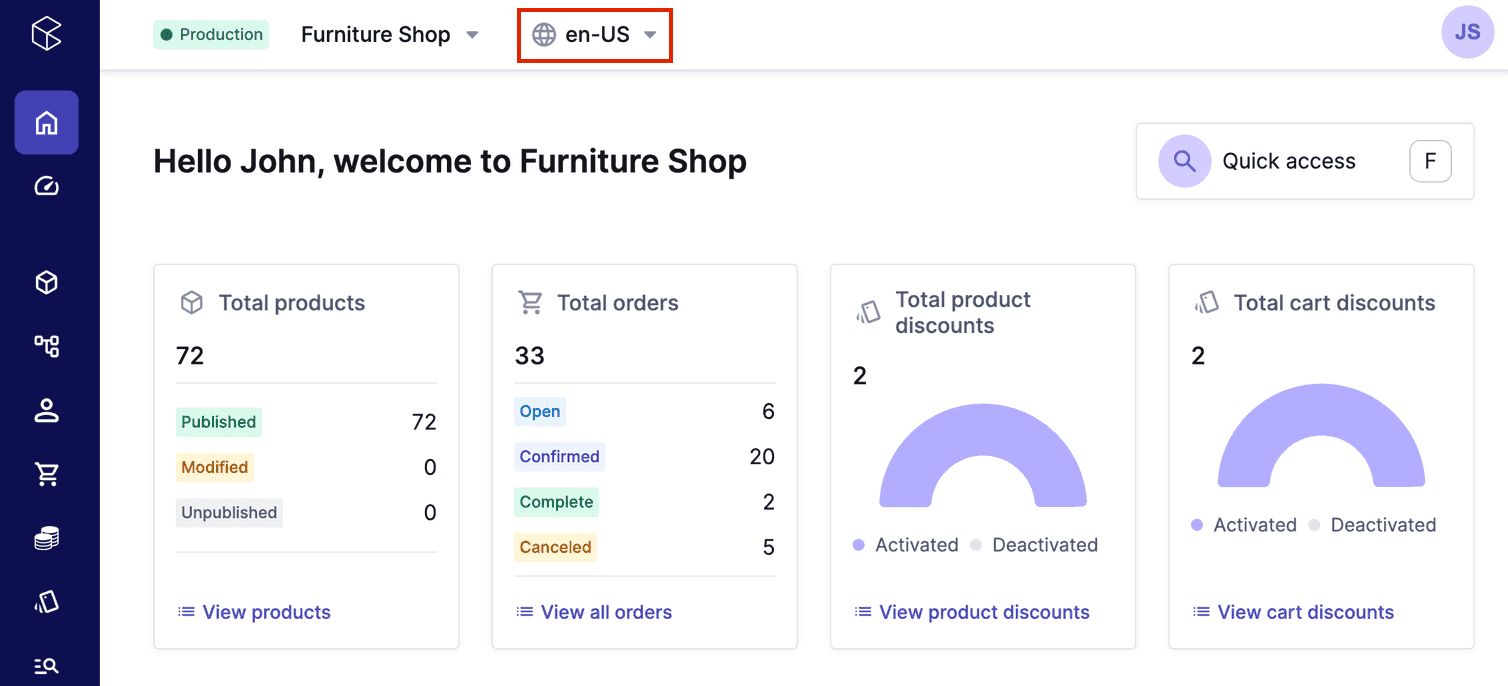Open the View cart discounts link
The width and height of the screenshot is (1508, 686).
click(1305, 612)
